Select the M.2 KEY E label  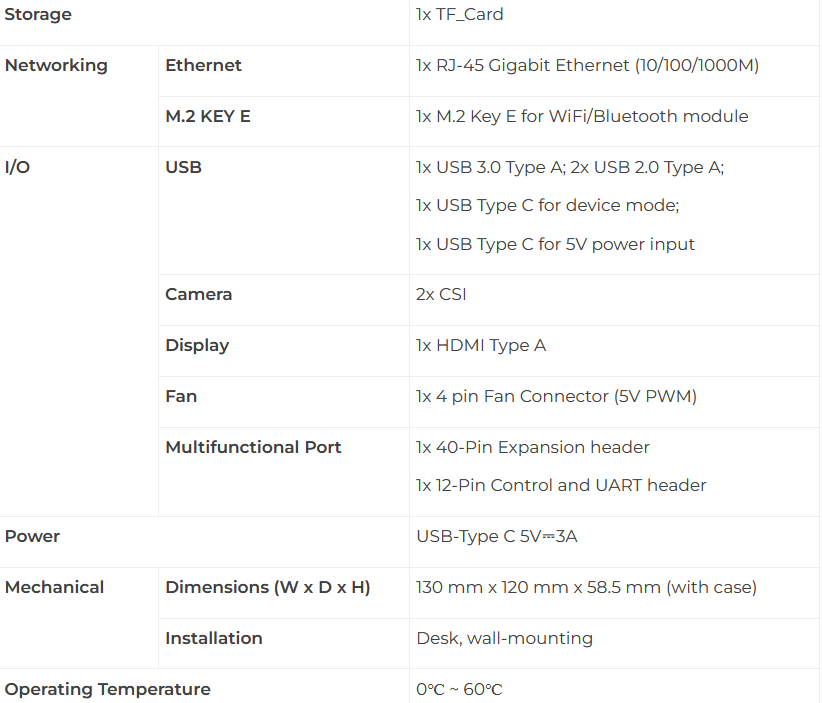(208, 116)
